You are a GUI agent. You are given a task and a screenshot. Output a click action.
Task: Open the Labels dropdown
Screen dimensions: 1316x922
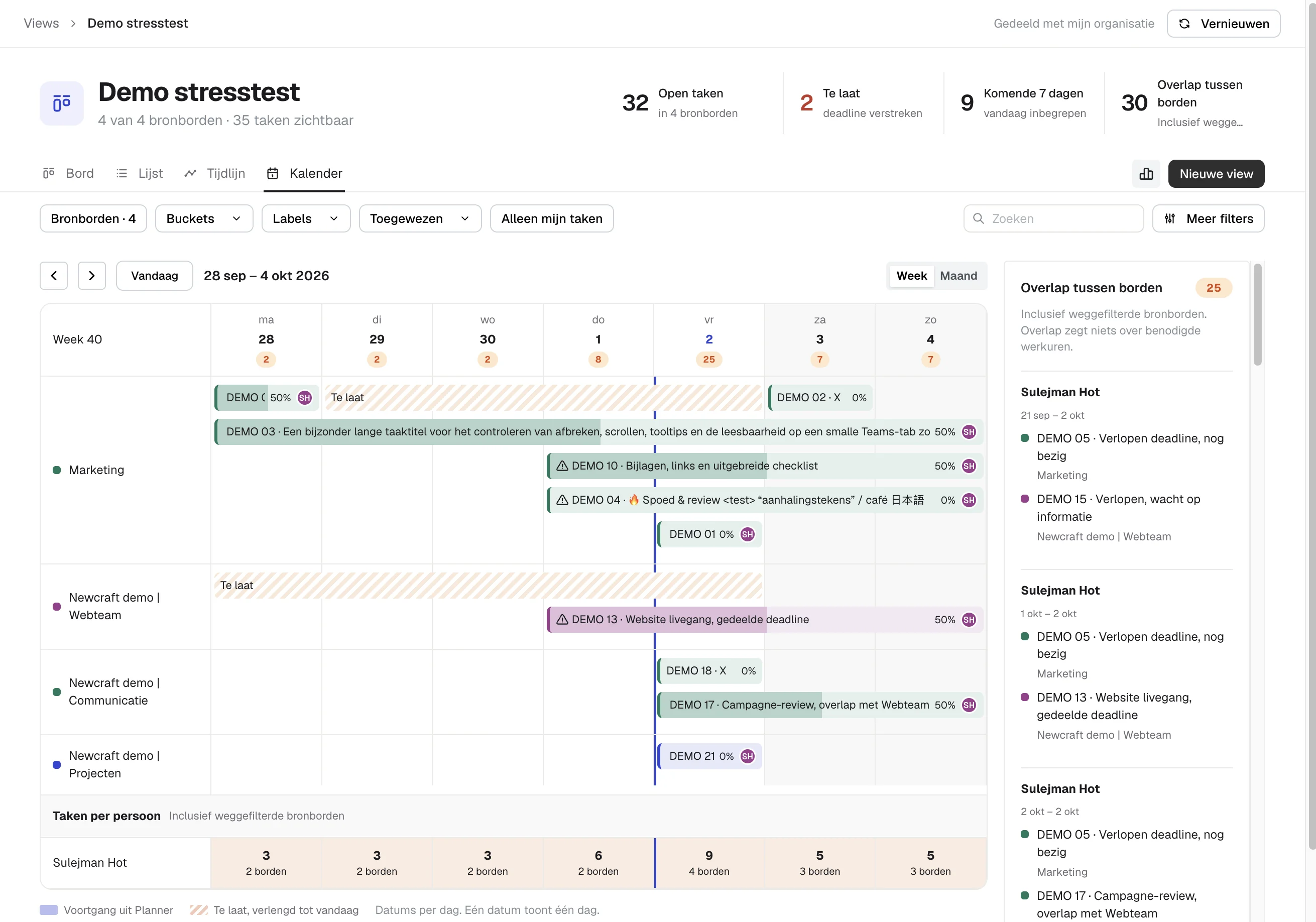[306, 218]
